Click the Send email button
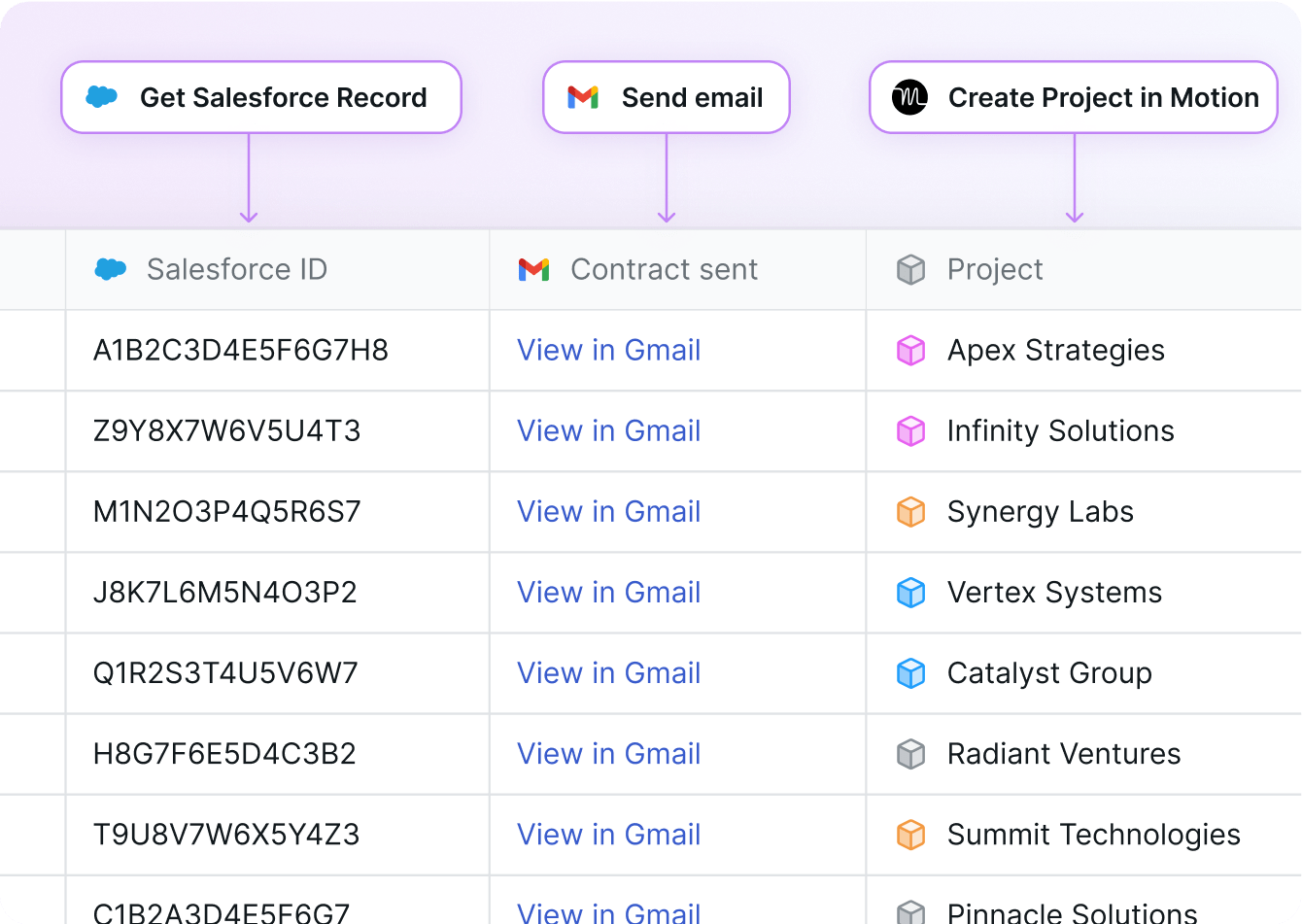This screenshot has width=1302, height=924. tap(667, 97)
